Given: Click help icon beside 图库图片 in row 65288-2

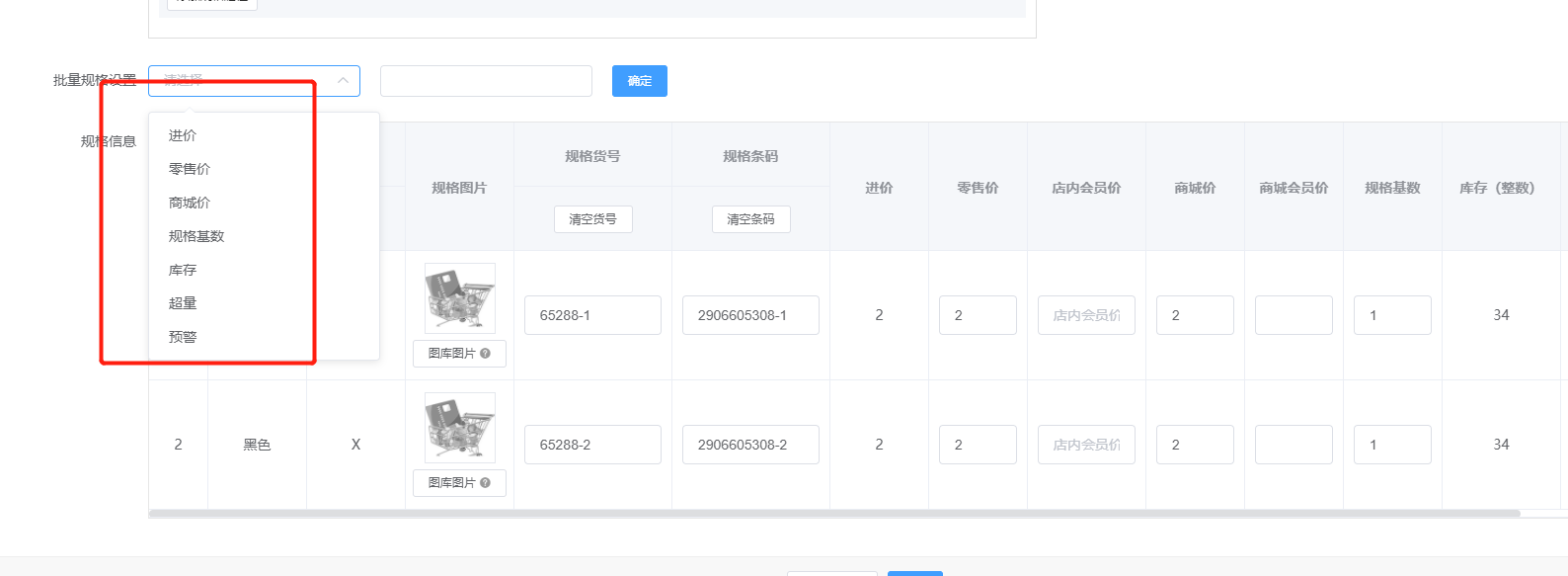Looking at the screenshot, I should point(485,483).
